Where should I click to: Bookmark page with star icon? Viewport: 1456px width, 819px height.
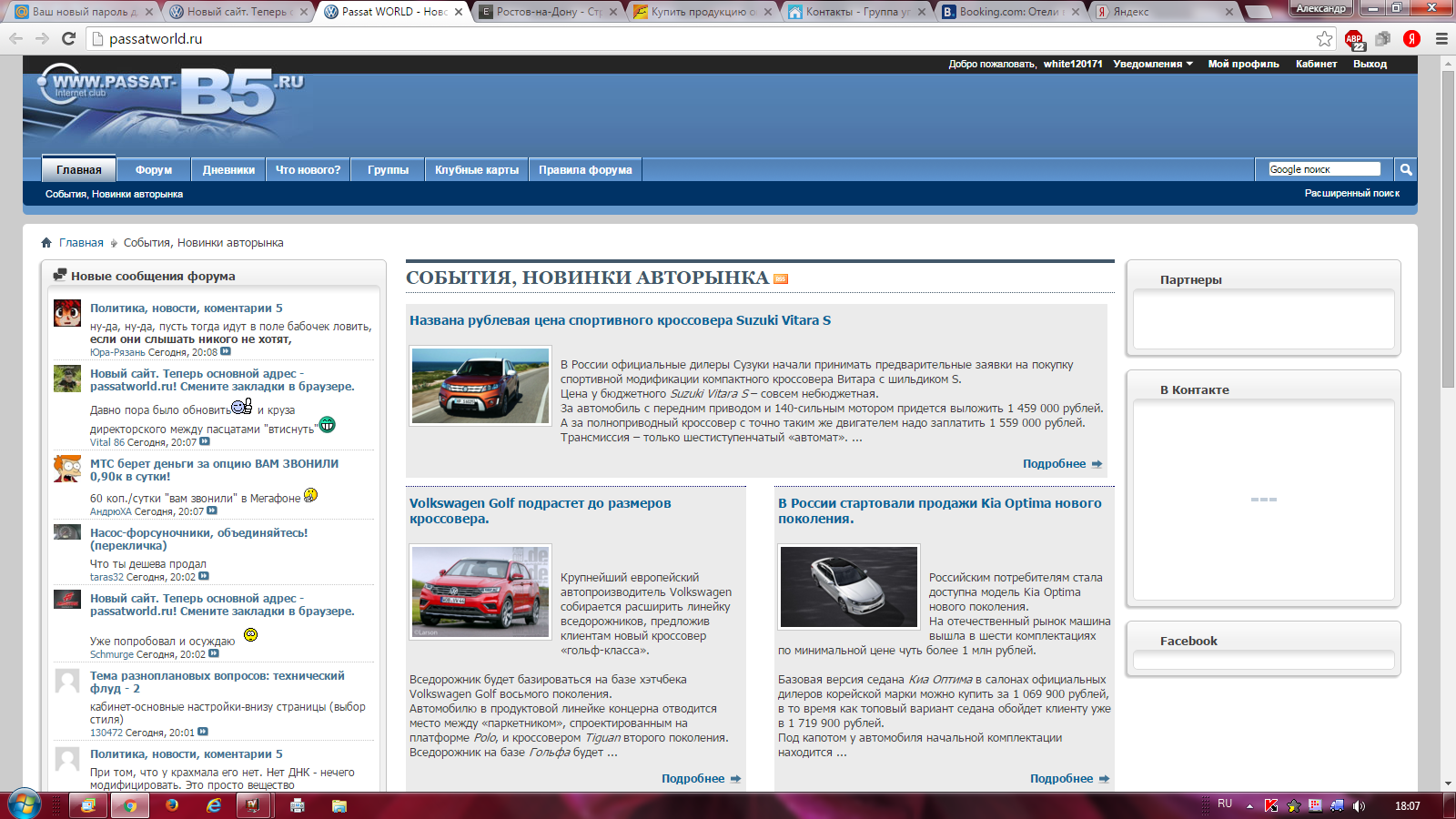1325,38
